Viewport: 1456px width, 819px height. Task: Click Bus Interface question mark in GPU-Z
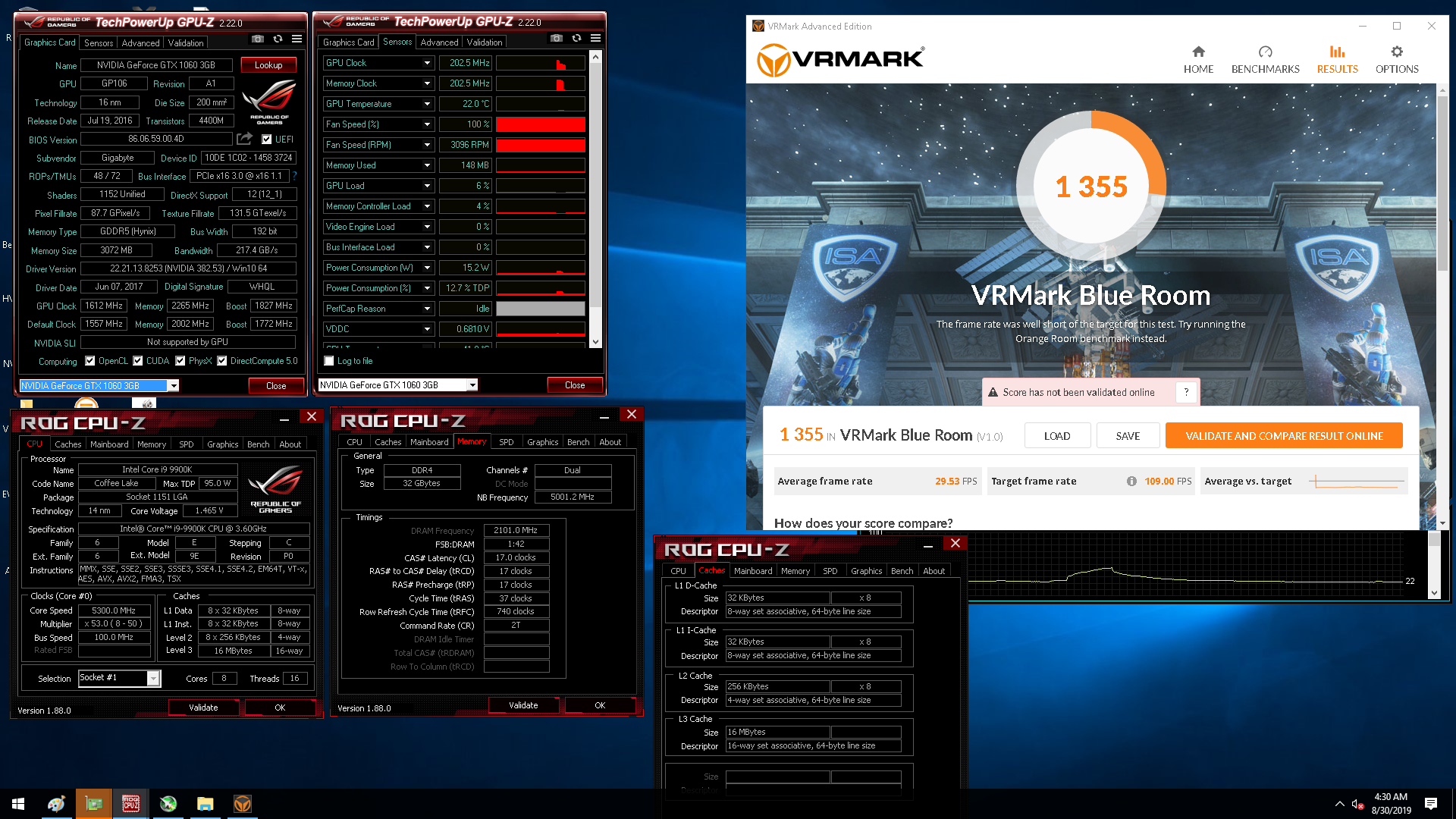click(x=295, y=176)
